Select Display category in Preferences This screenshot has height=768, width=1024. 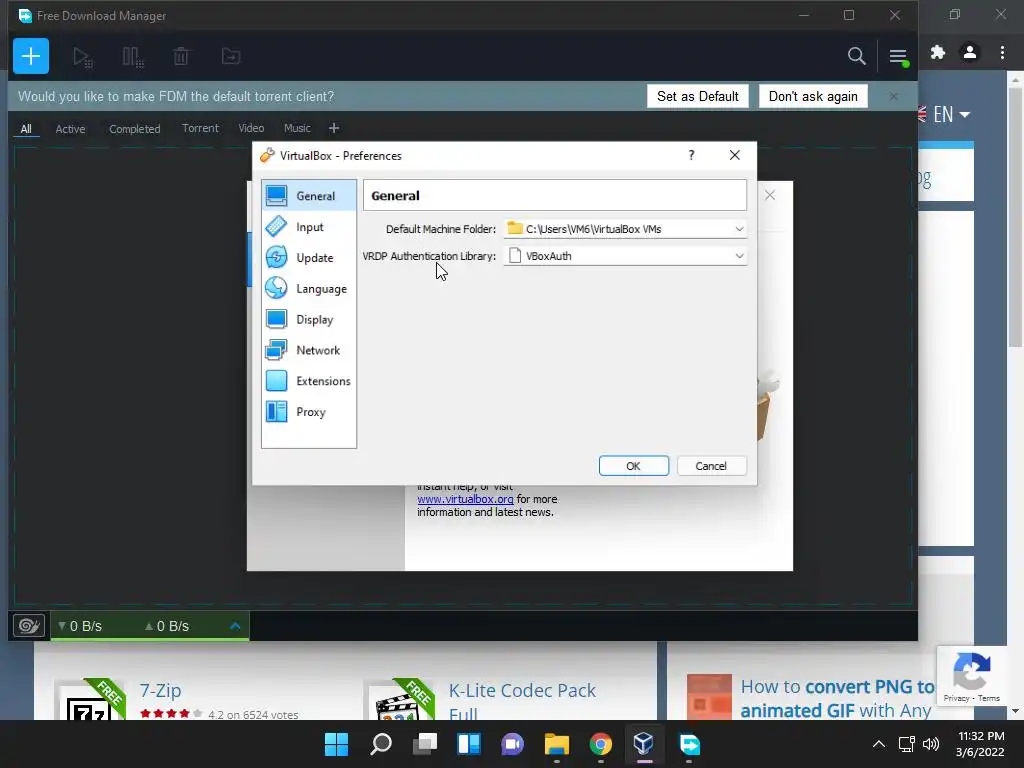(309, 319)
